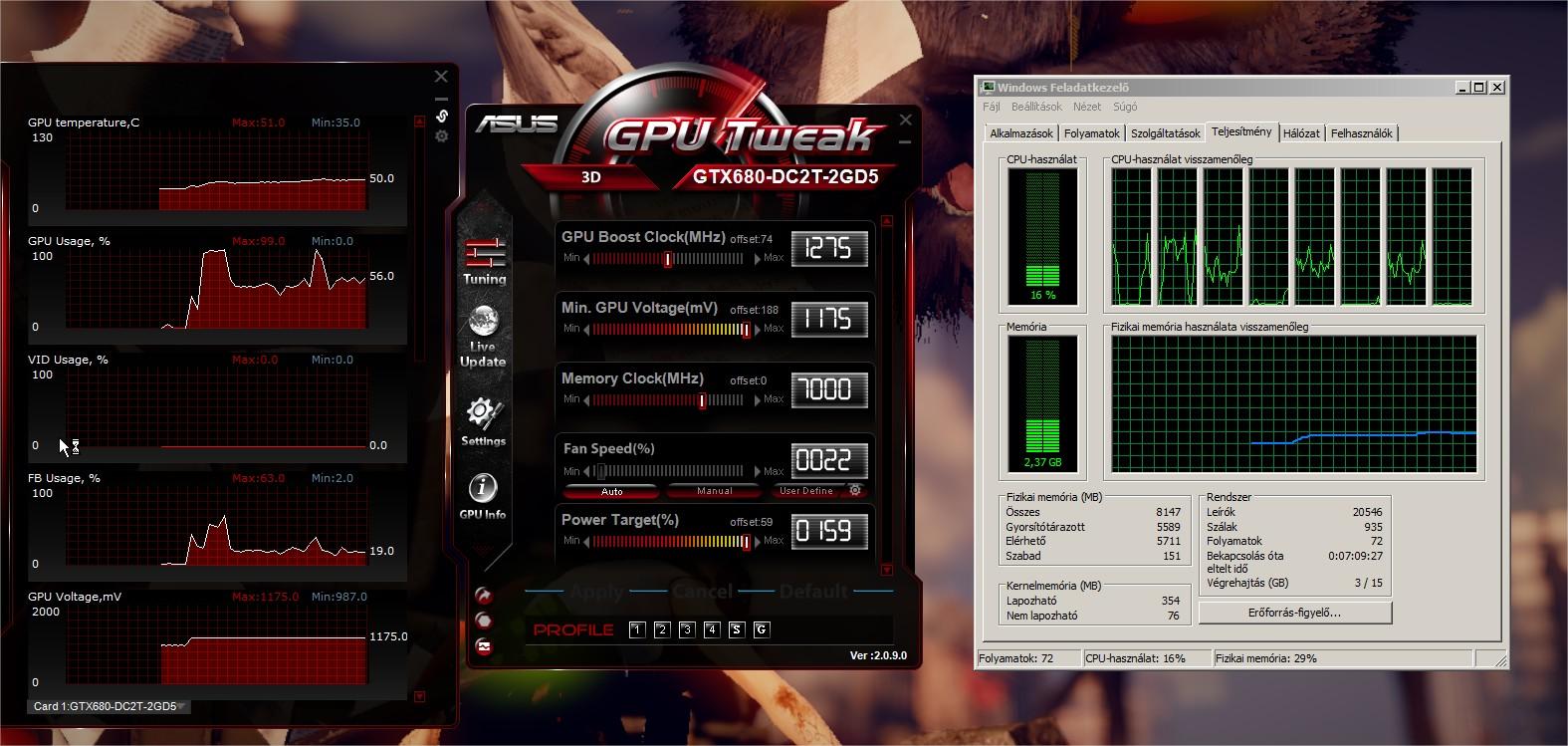The height and width of the screenshot is (746, 1568).
Task: Click the Memory Clock slider handle
Action: (703, 400)
